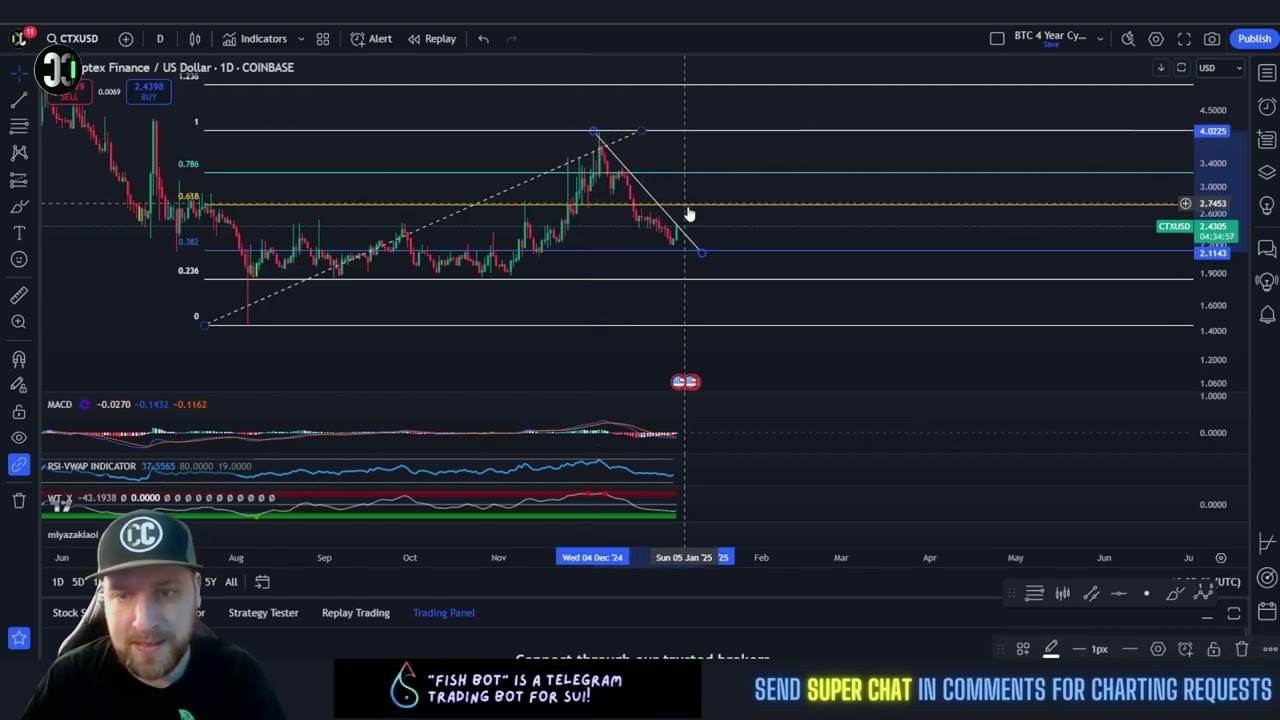Take a chart snapshot with camera icon

pos(1212,39)
